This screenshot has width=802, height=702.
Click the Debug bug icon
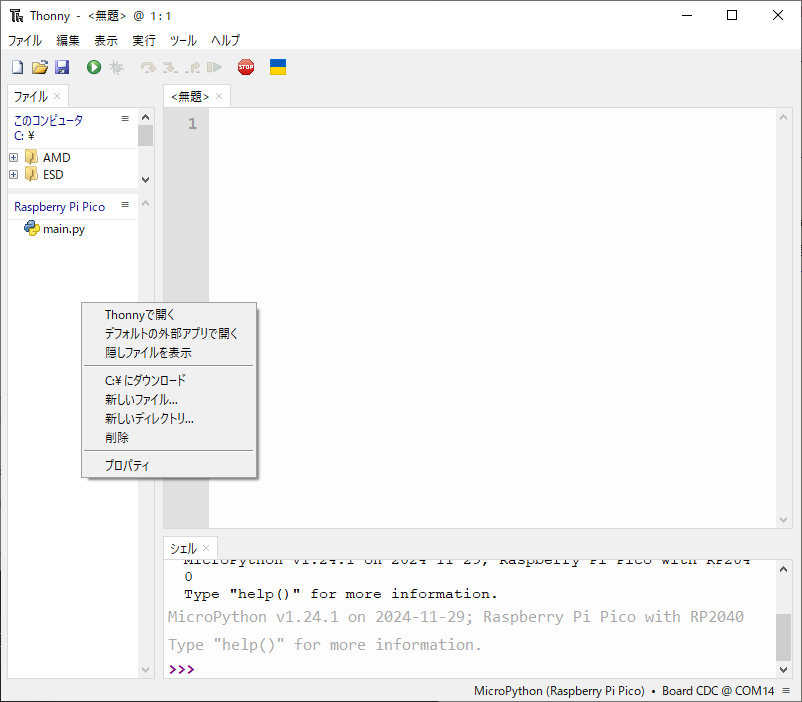(x=117, y=67)
